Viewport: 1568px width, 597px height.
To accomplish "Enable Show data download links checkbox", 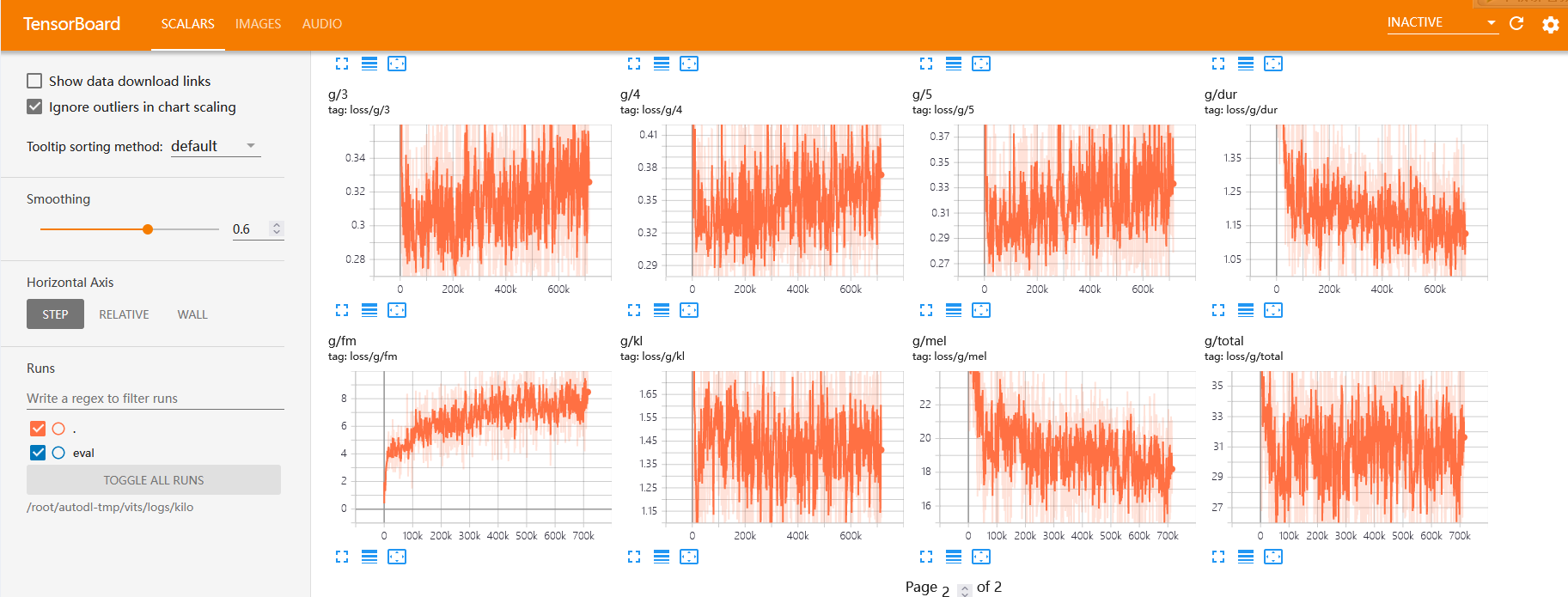I will point(34,81).
